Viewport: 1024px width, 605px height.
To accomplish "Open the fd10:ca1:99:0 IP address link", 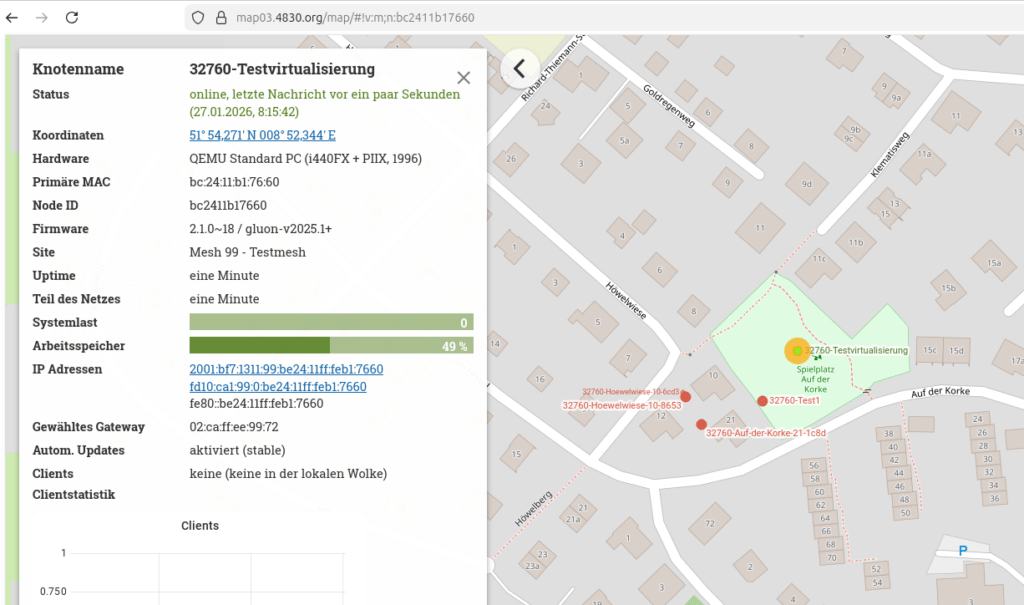I will pyautogui.click(x=277, y=386).
